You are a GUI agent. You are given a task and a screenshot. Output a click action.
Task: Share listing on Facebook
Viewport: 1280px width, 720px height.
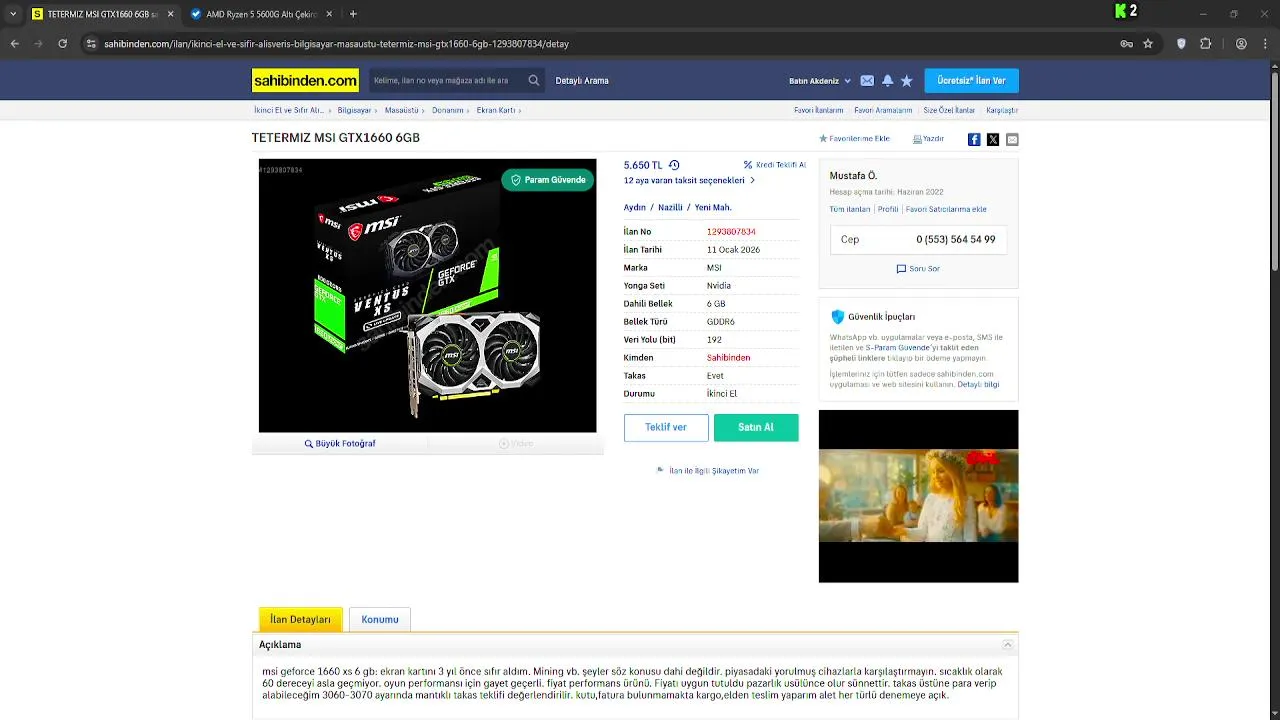pos(974,140)
